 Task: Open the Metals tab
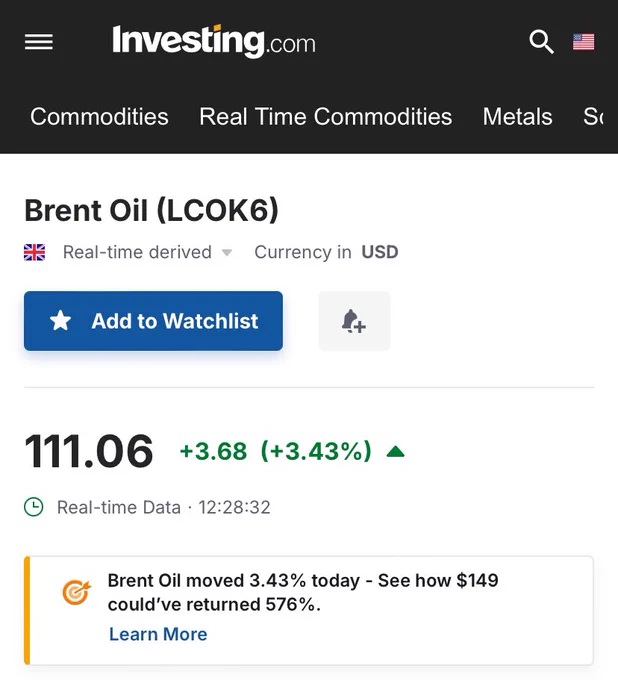[x=517, y=117]
